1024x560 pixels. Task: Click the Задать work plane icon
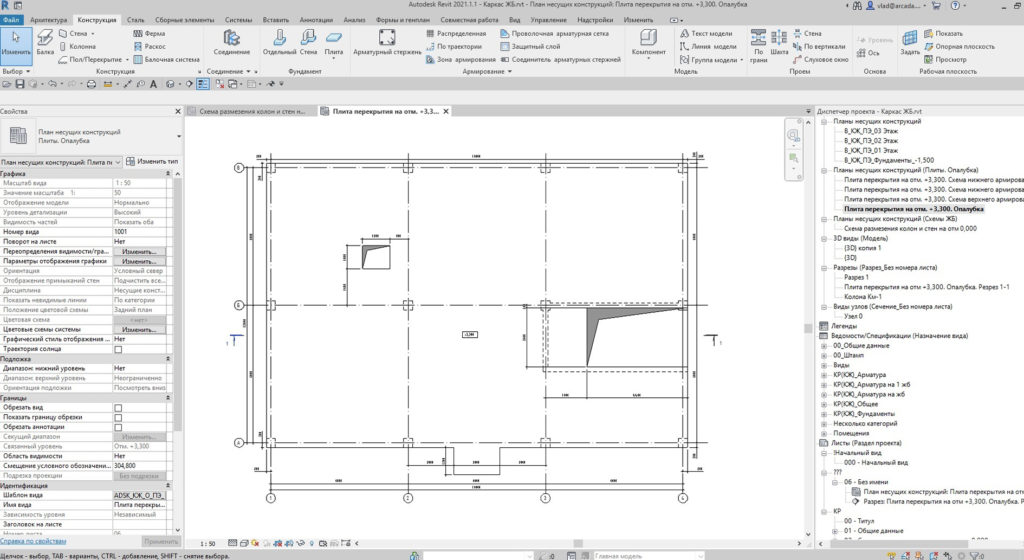click(x=909, y=42)
